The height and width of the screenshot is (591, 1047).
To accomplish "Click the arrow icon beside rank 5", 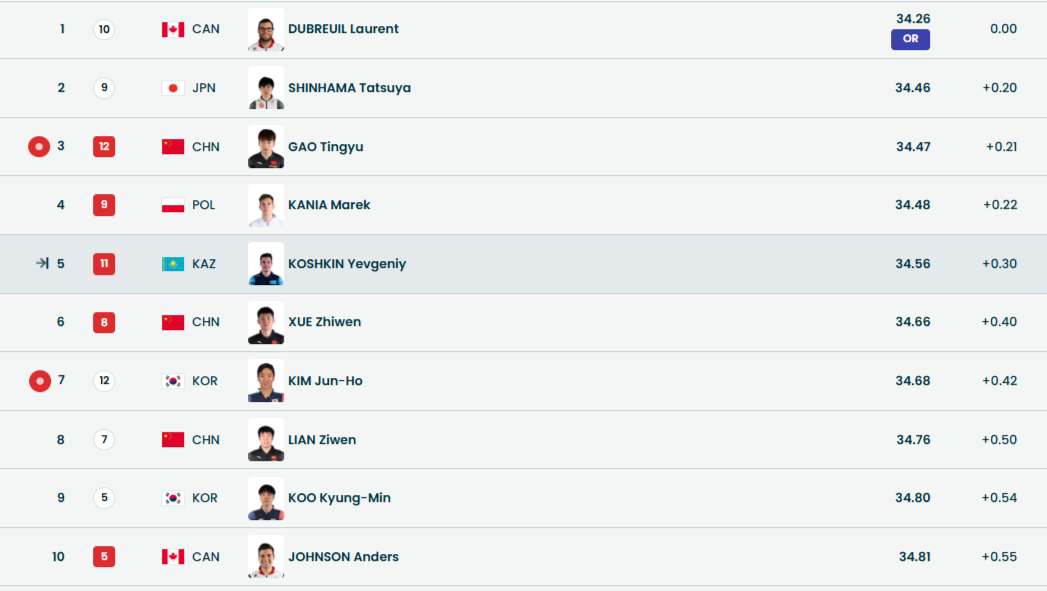I will (42, 264).
